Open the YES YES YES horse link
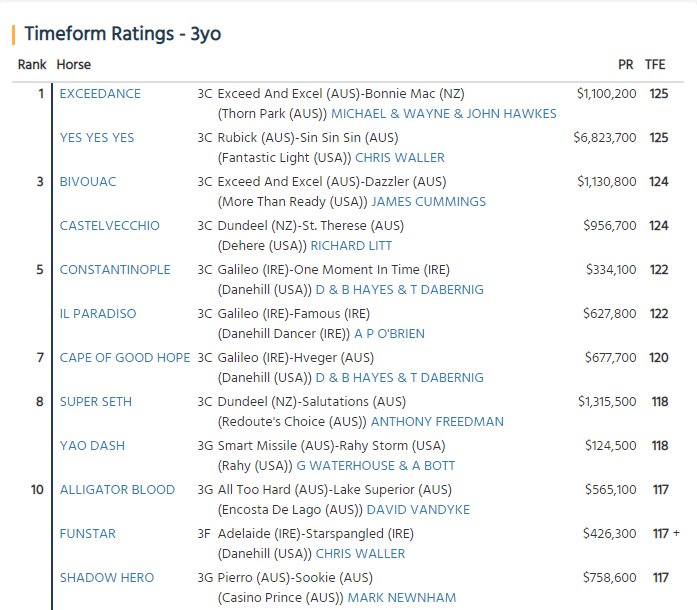This screenshot has height=610, width=697. pos(97,138)
